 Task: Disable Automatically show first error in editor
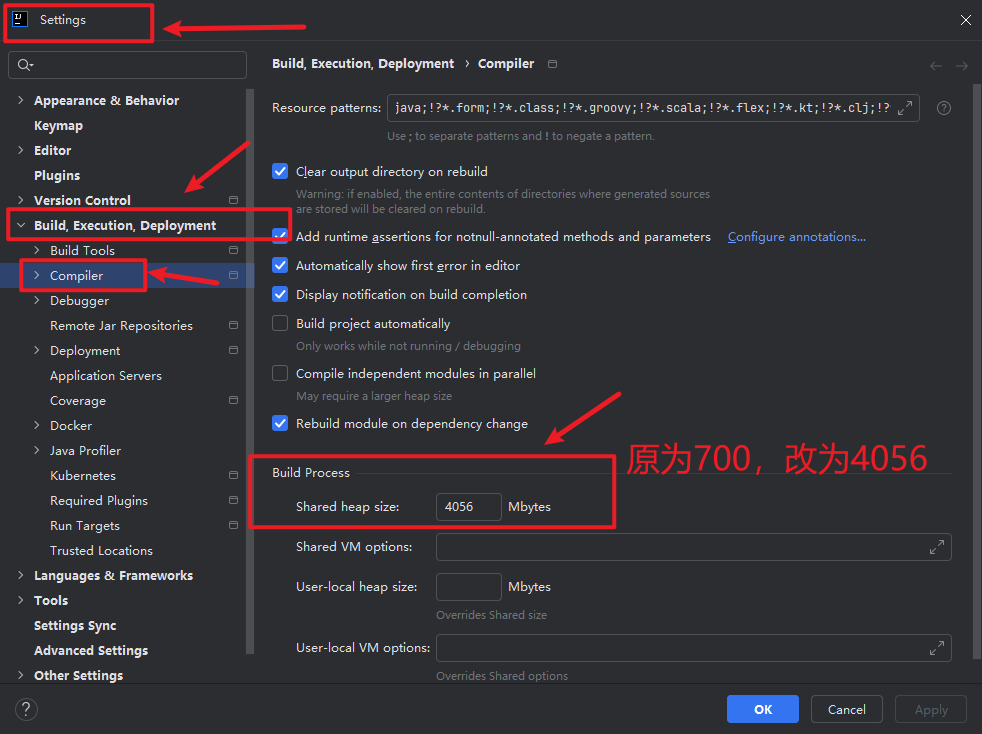(x=280, y=265)
